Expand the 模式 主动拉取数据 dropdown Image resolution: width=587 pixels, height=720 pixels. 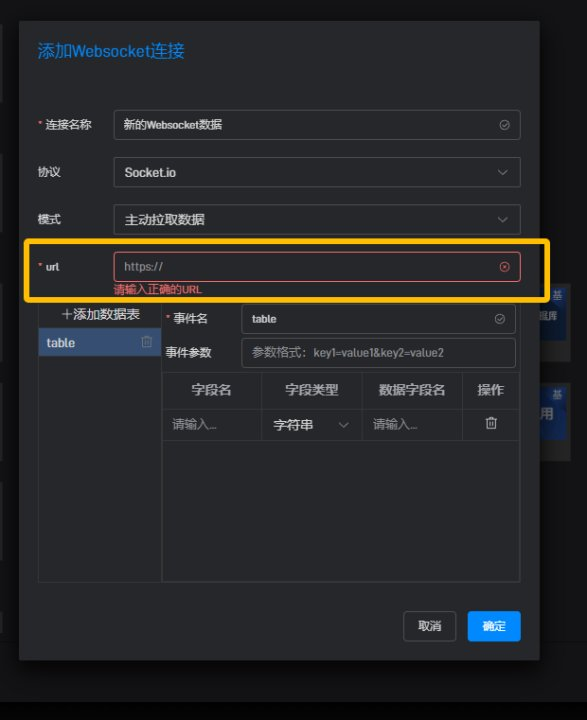tap(317, 219)
